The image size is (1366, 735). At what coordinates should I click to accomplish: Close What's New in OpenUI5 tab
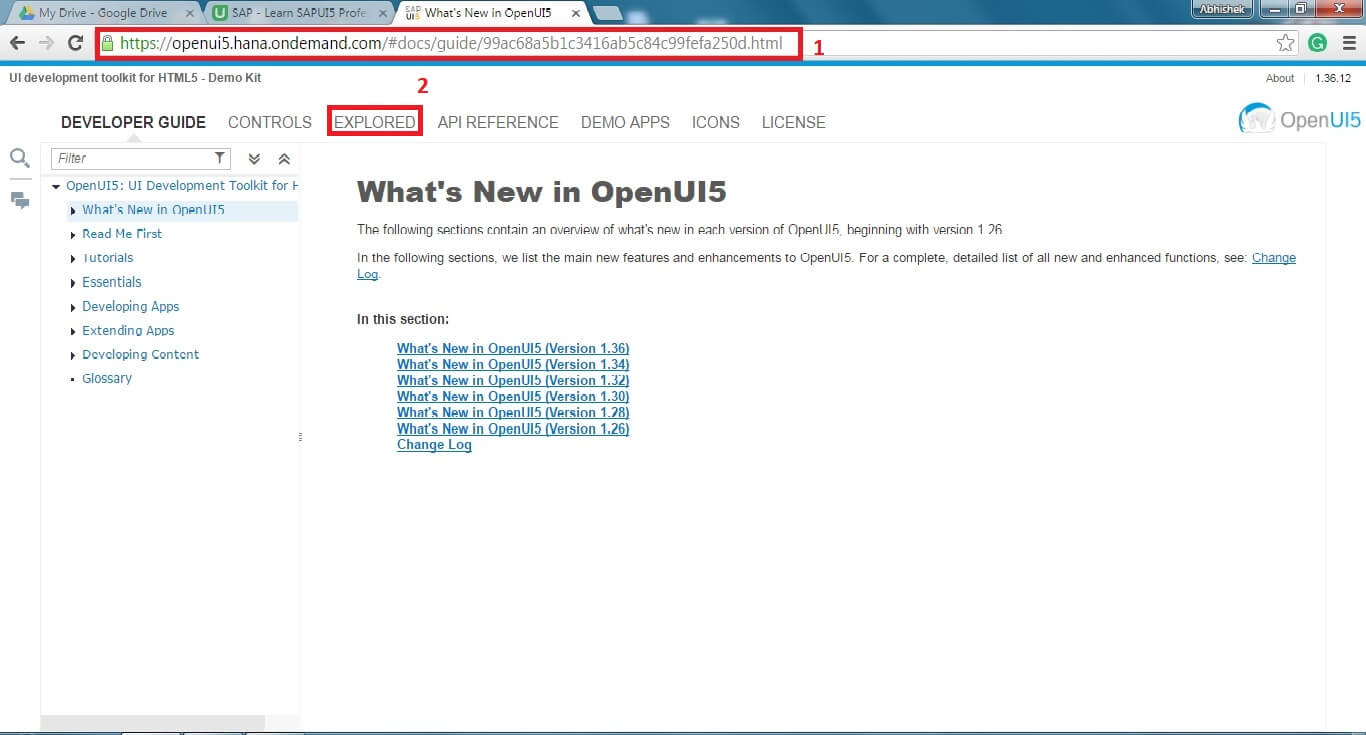click(x=574, y=14)
